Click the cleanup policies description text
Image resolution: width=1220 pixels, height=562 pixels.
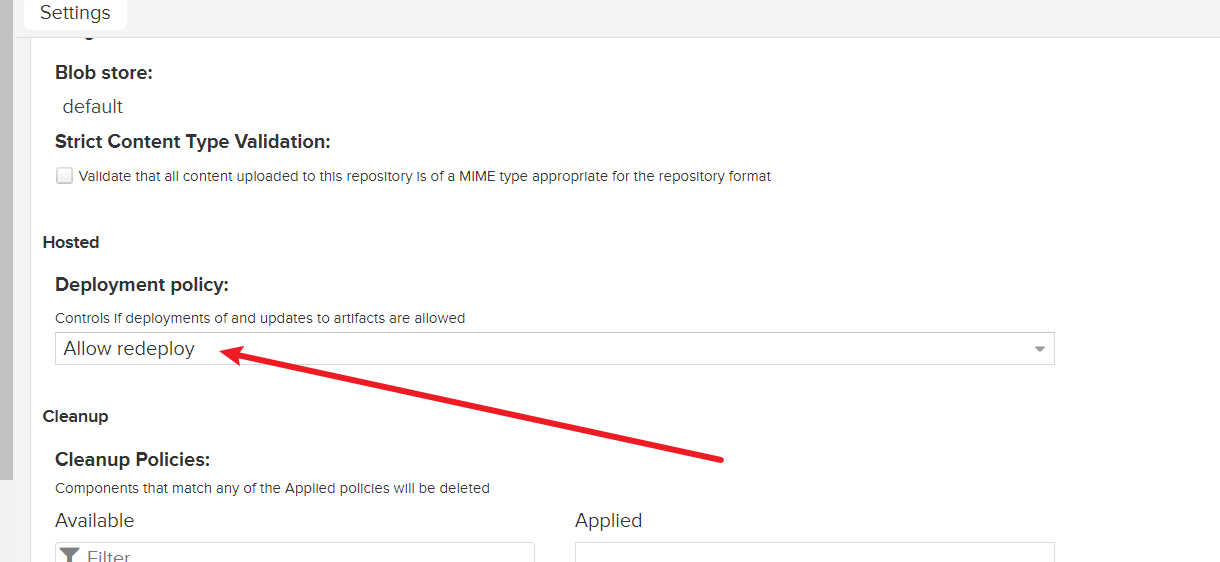coord(272,489)
